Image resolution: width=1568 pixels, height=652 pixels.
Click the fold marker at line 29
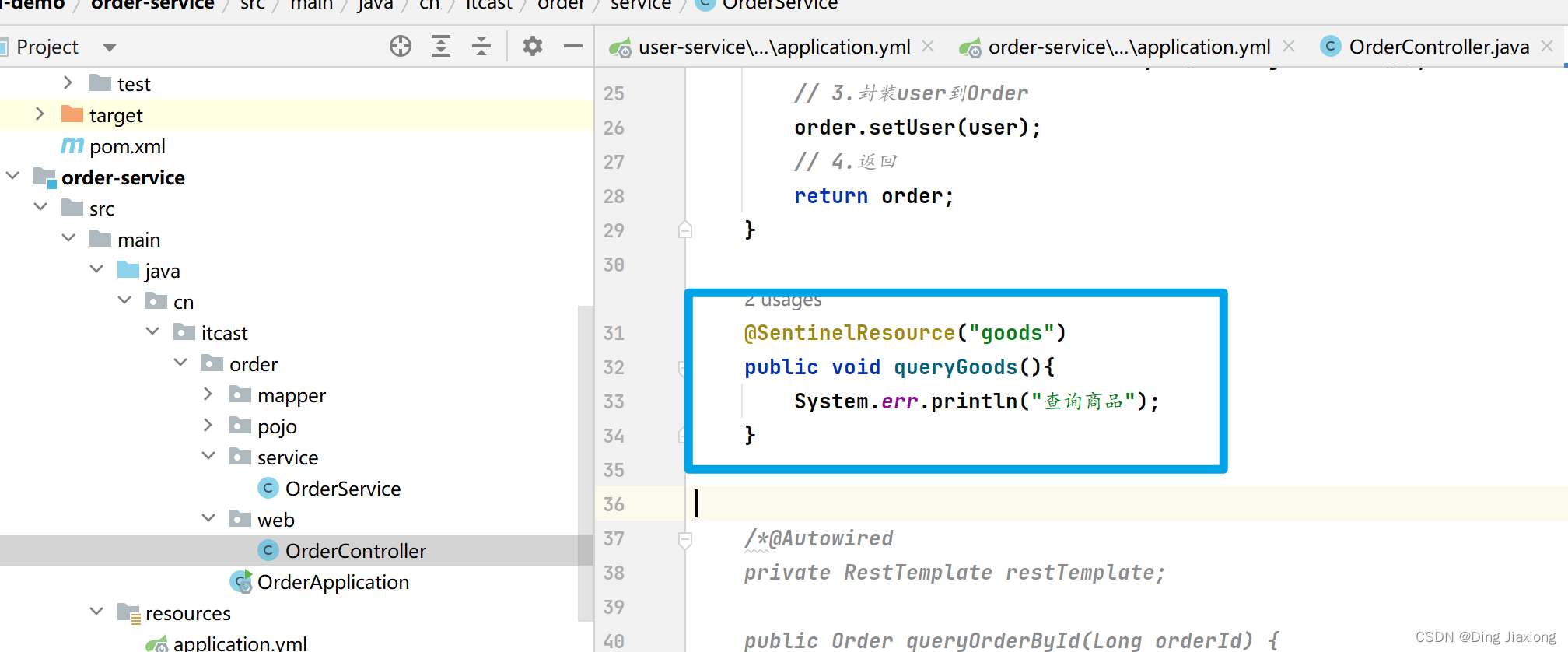pyautogui.click(x=685, y=230)
